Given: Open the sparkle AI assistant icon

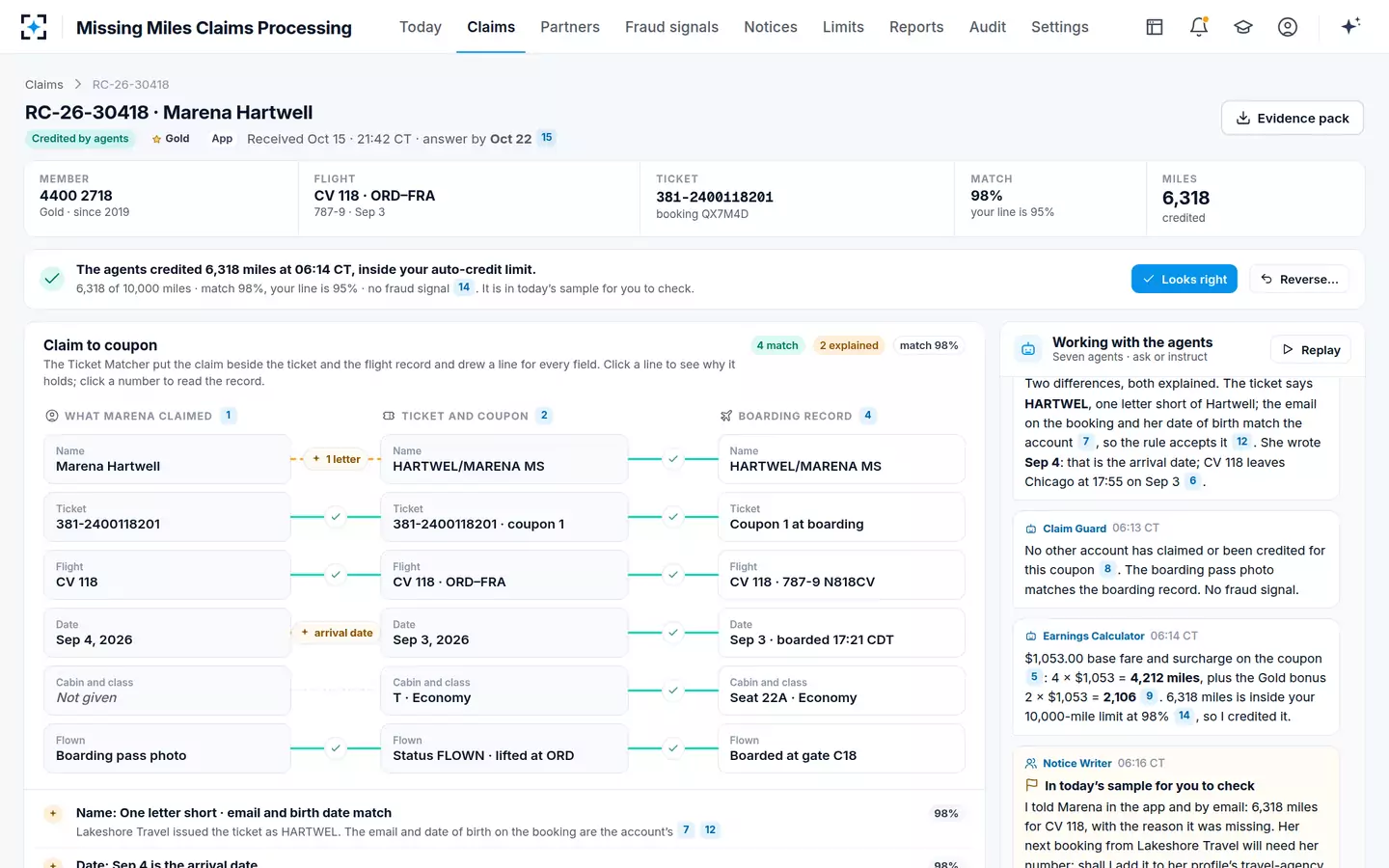Looking at the screenshot, I should (x=1350, y=26).
